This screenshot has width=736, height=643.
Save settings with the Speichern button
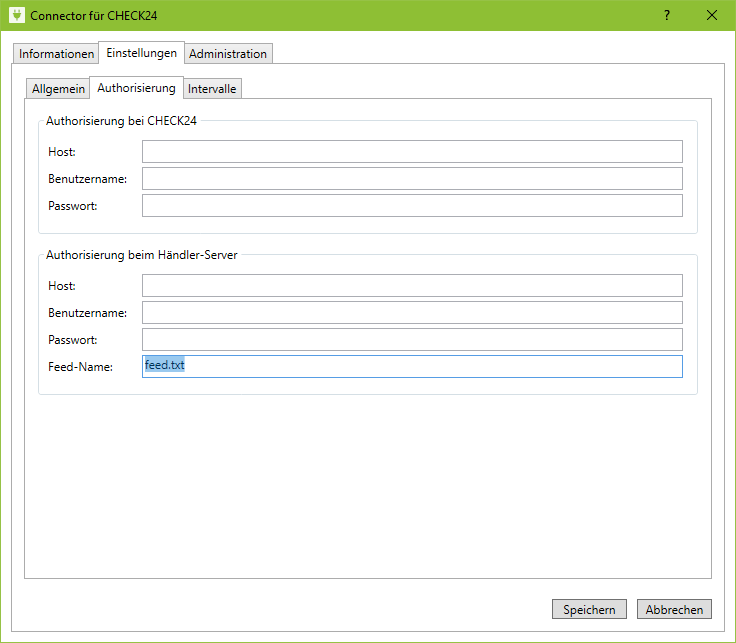coord(589,609)
